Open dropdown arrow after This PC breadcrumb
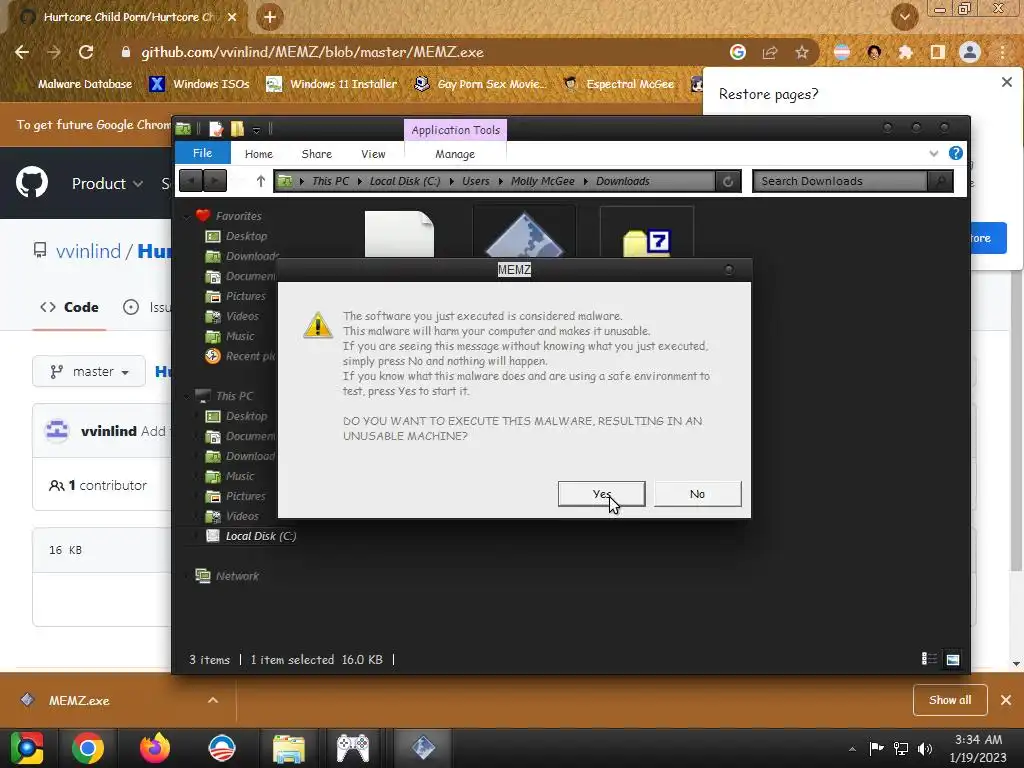The image size is (1024, 768). (x=359, y=181)
